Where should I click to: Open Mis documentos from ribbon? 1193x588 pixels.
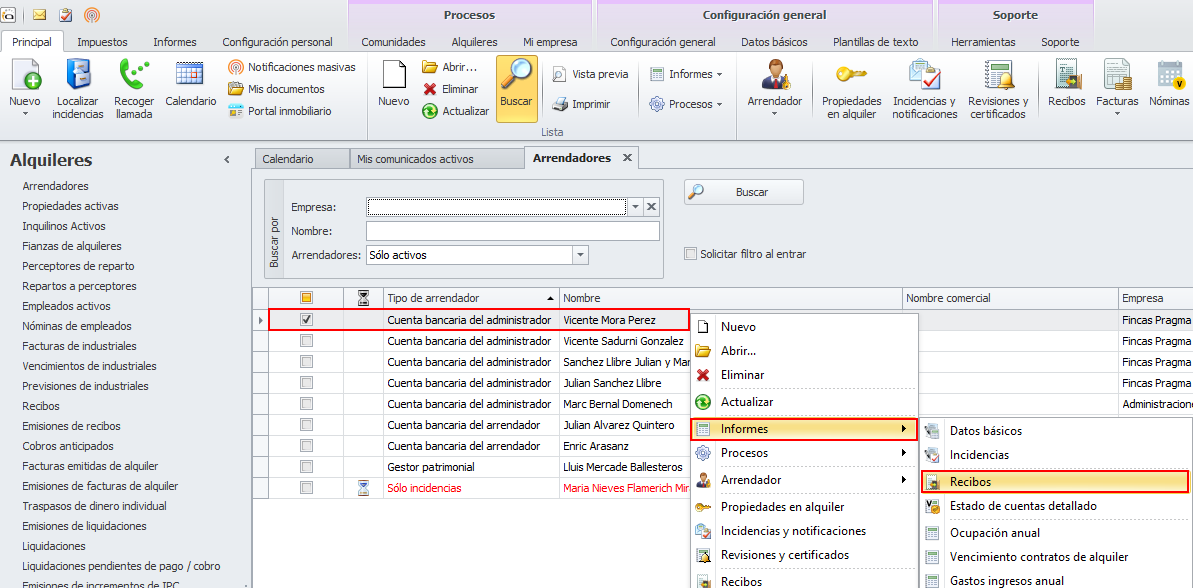click(x=276, y=89)
